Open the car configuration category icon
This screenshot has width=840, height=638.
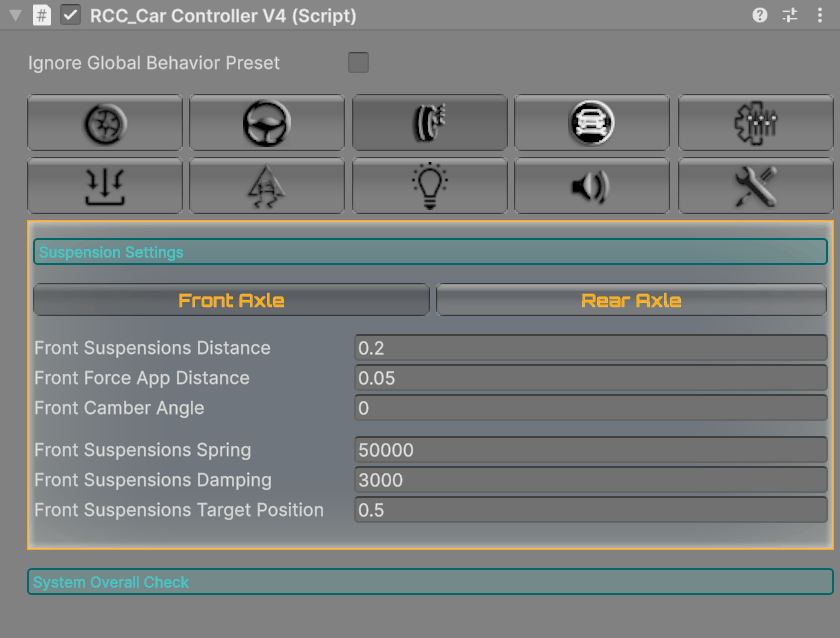(x=592, y=123)
